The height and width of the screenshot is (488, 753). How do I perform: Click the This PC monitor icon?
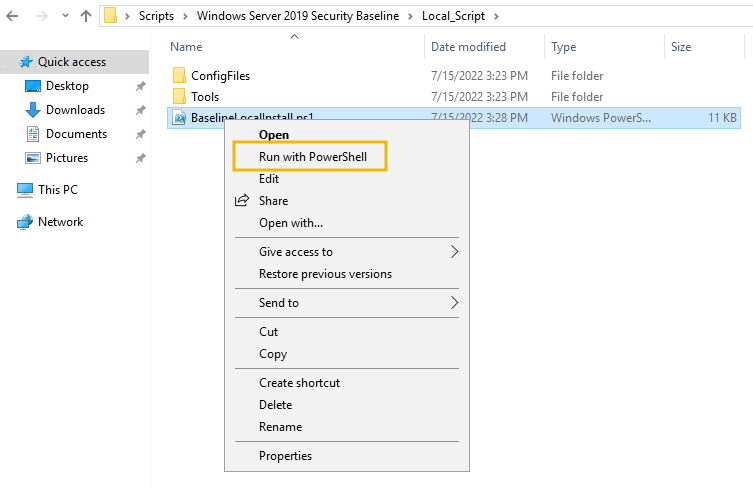25,190
